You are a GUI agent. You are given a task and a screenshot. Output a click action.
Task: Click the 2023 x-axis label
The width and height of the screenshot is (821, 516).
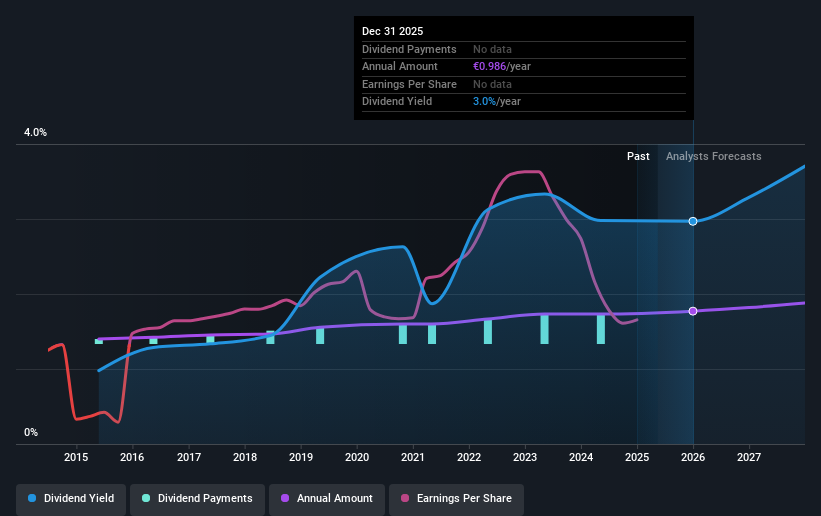[x=525, y=457]
